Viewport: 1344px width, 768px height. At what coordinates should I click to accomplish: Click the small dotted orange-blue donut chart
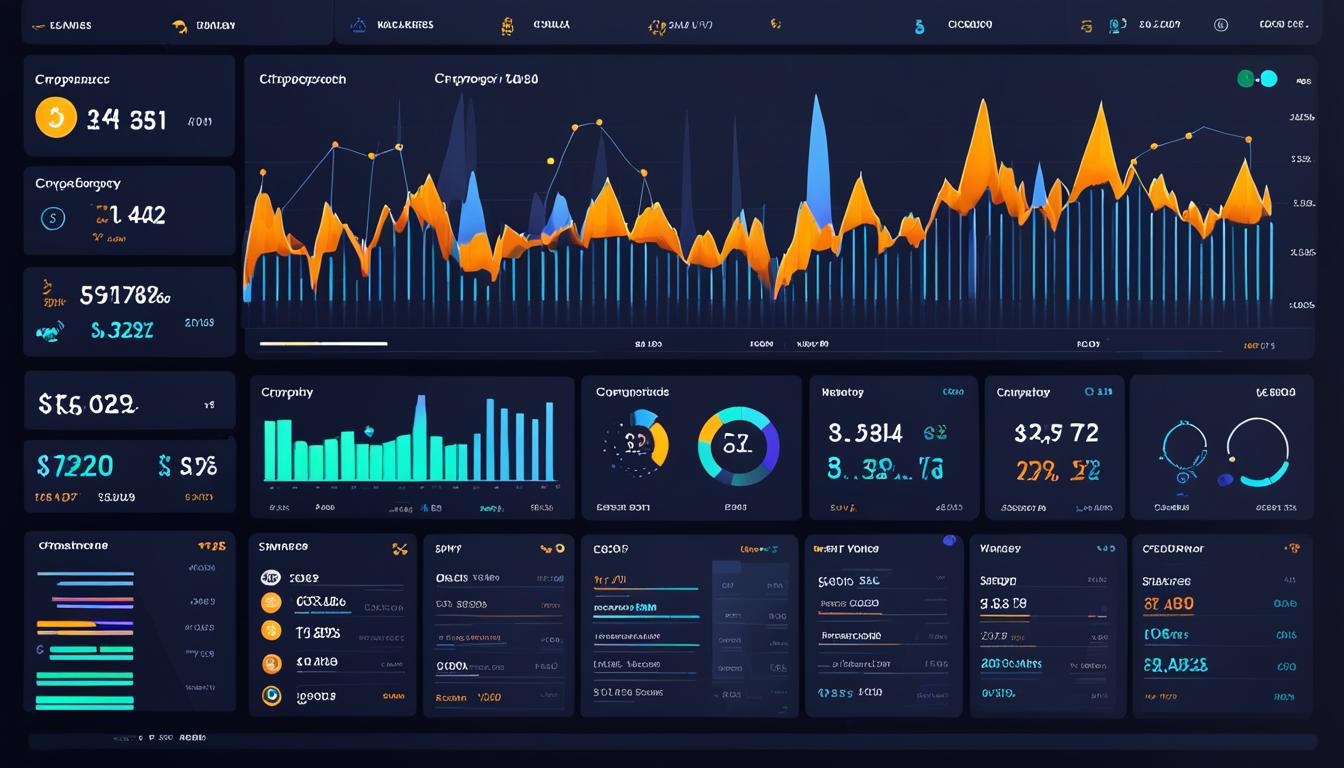tap(636, 441)
